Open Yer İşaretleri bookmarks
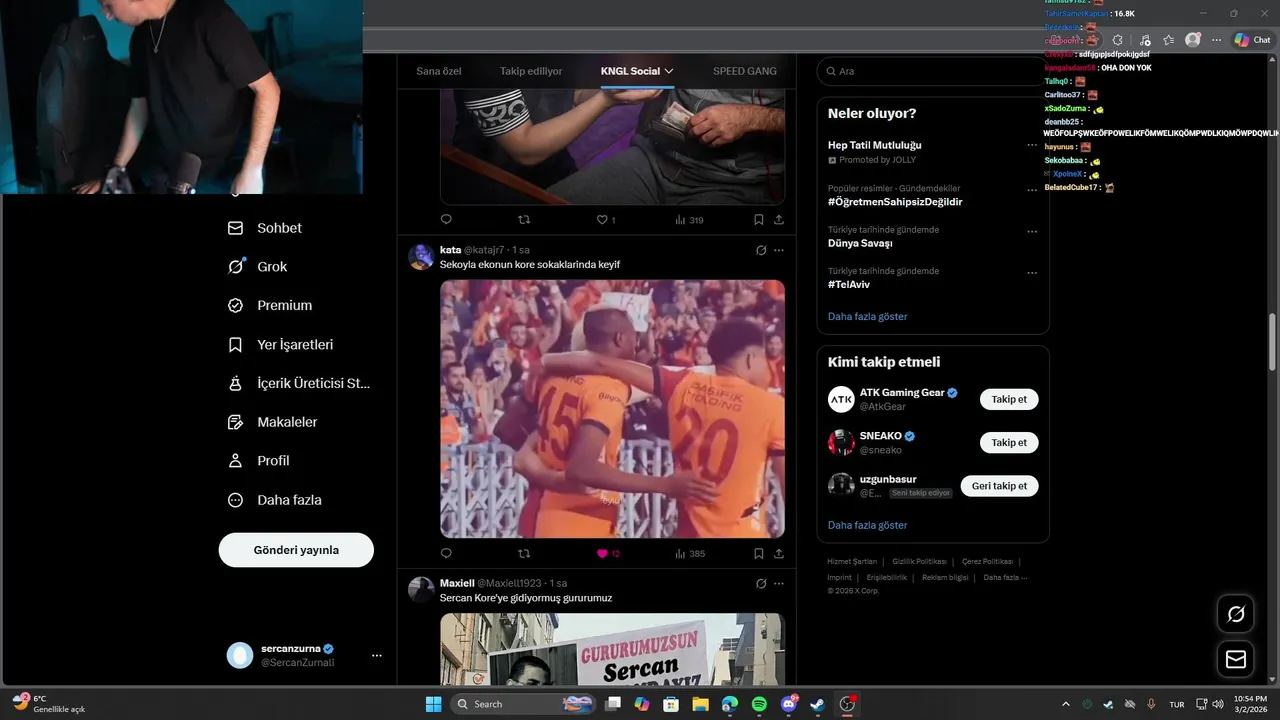This screenshot has width=1280, height=720. point(280,345)
